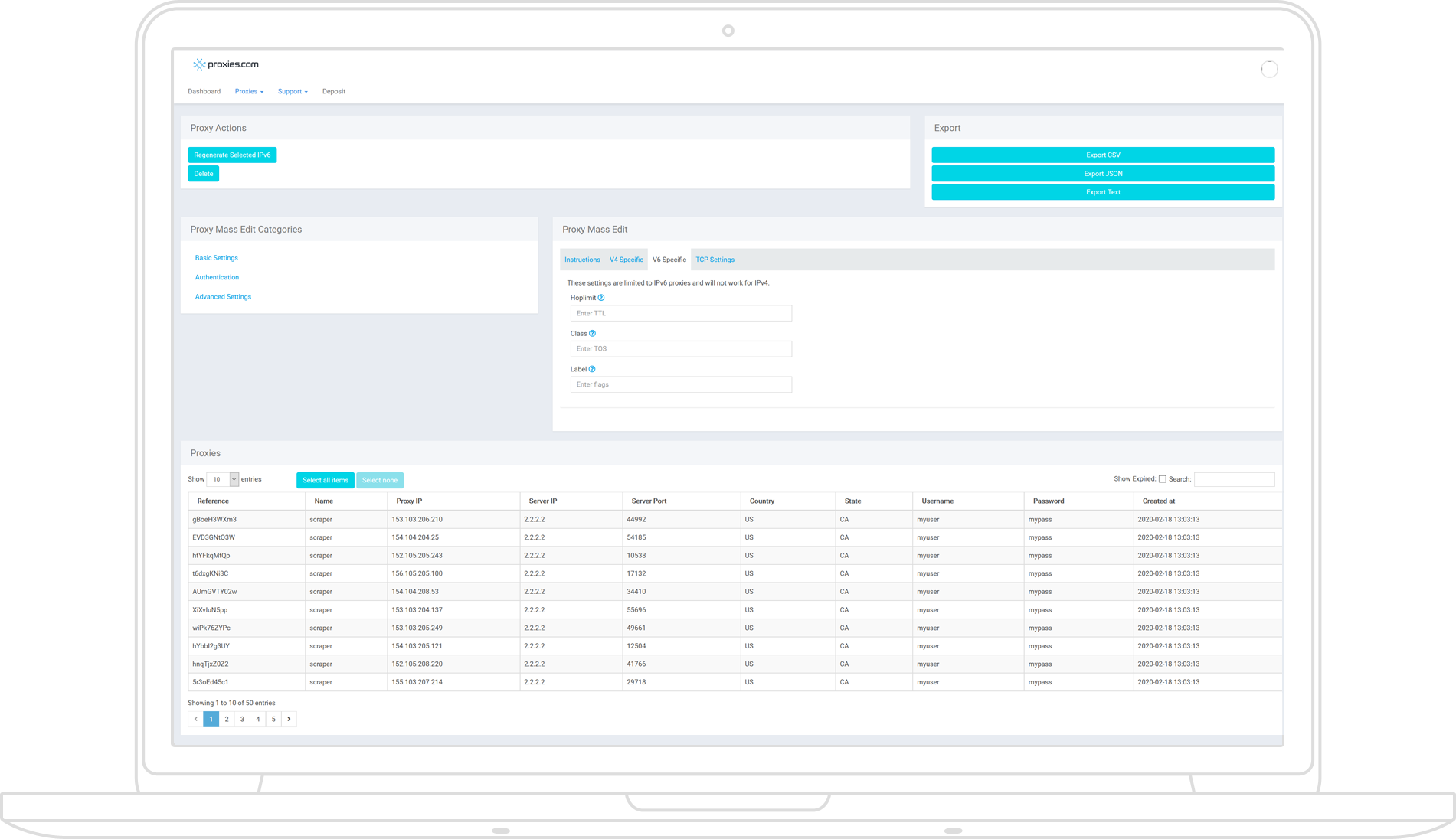This screenshot has width=1456, height=839.
Task: Switch to the V4 Specific tab
Action: coord(626,260)
